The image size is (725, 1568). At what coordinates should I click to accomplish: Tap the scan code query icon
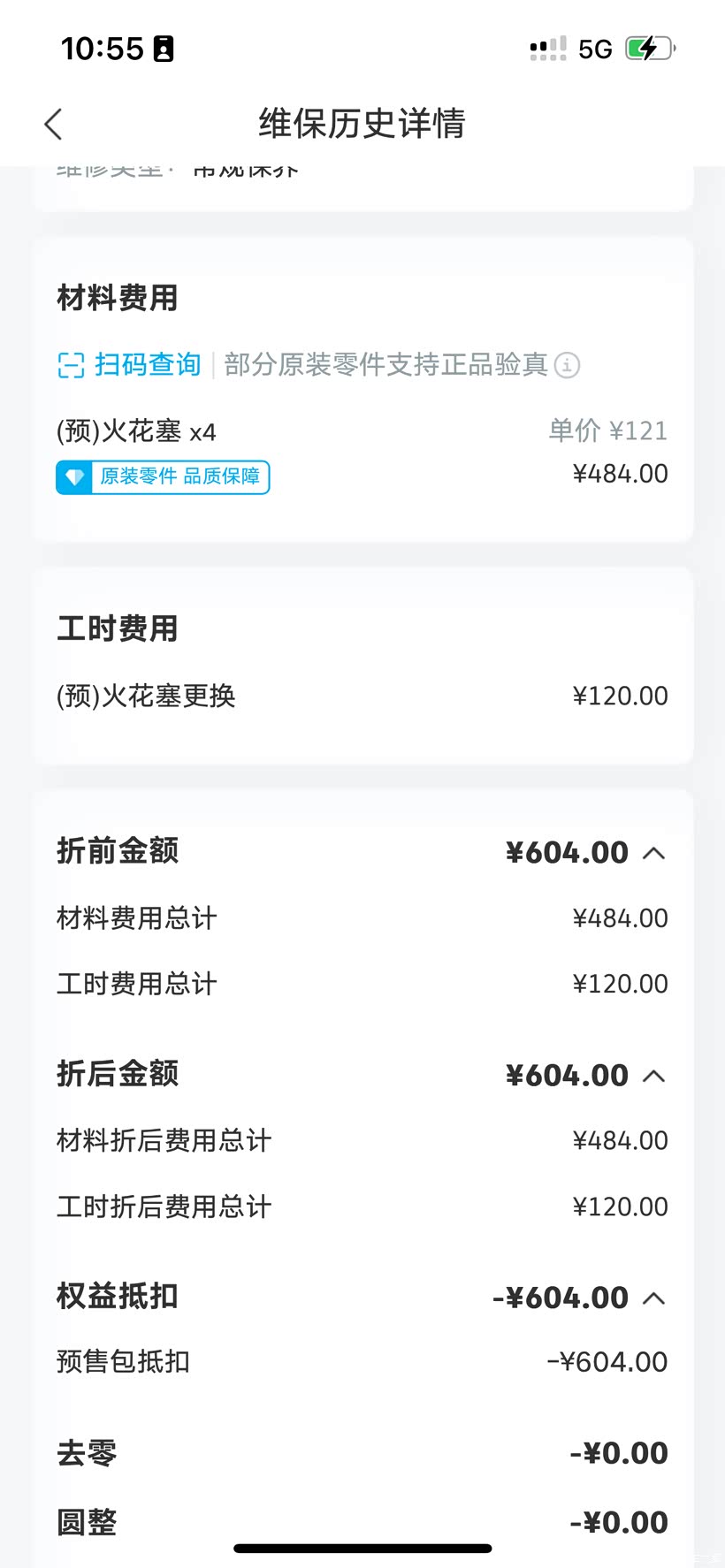pos(71,365)
